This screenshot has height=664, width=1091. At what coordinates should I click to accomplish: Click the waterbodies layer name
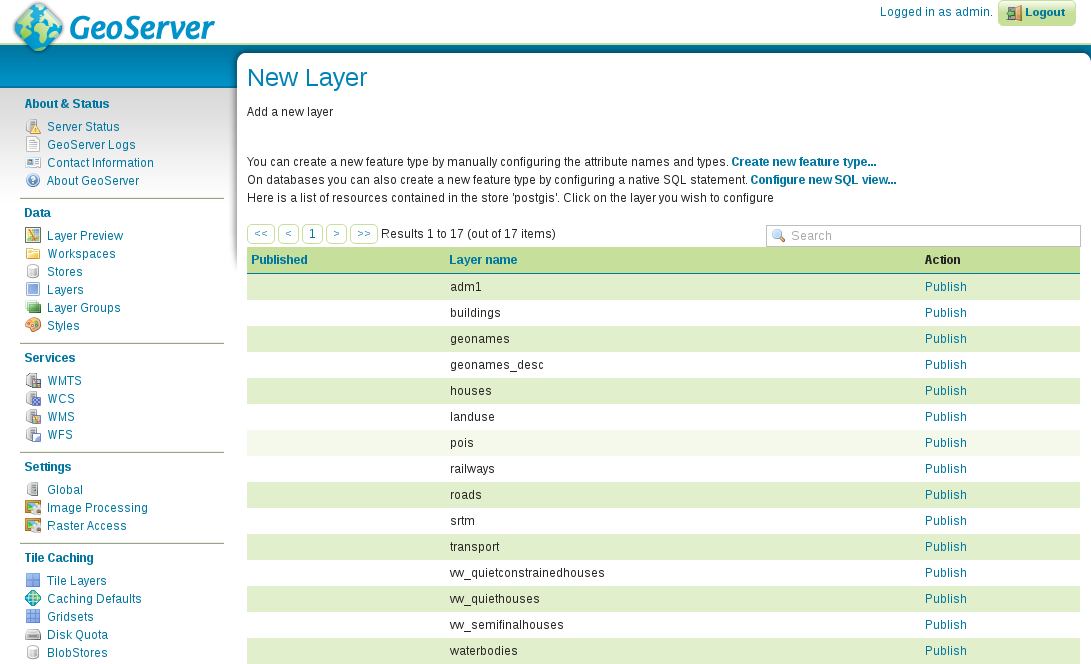(484, 651)
